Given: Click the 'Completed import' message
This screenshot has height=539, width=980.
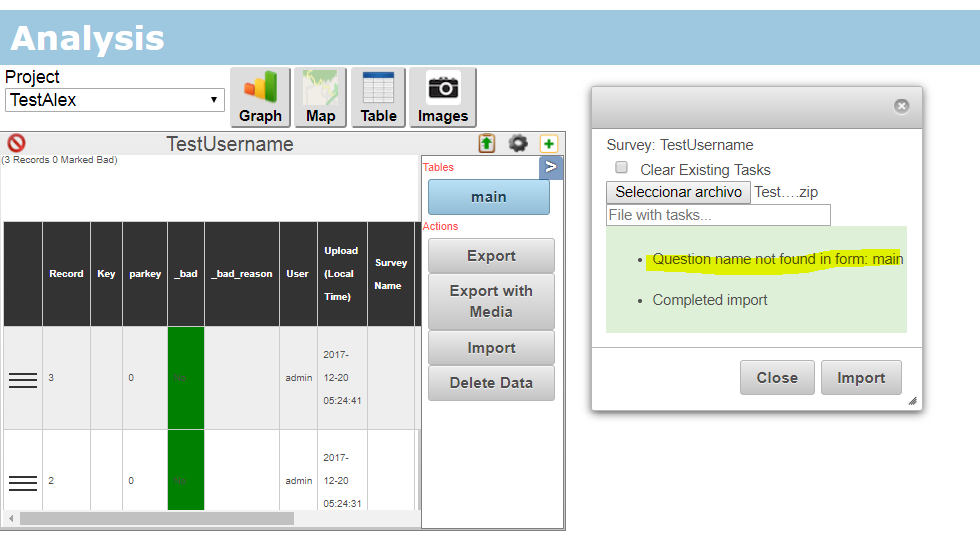Looking at the screenshot, I should pos(709,300).
